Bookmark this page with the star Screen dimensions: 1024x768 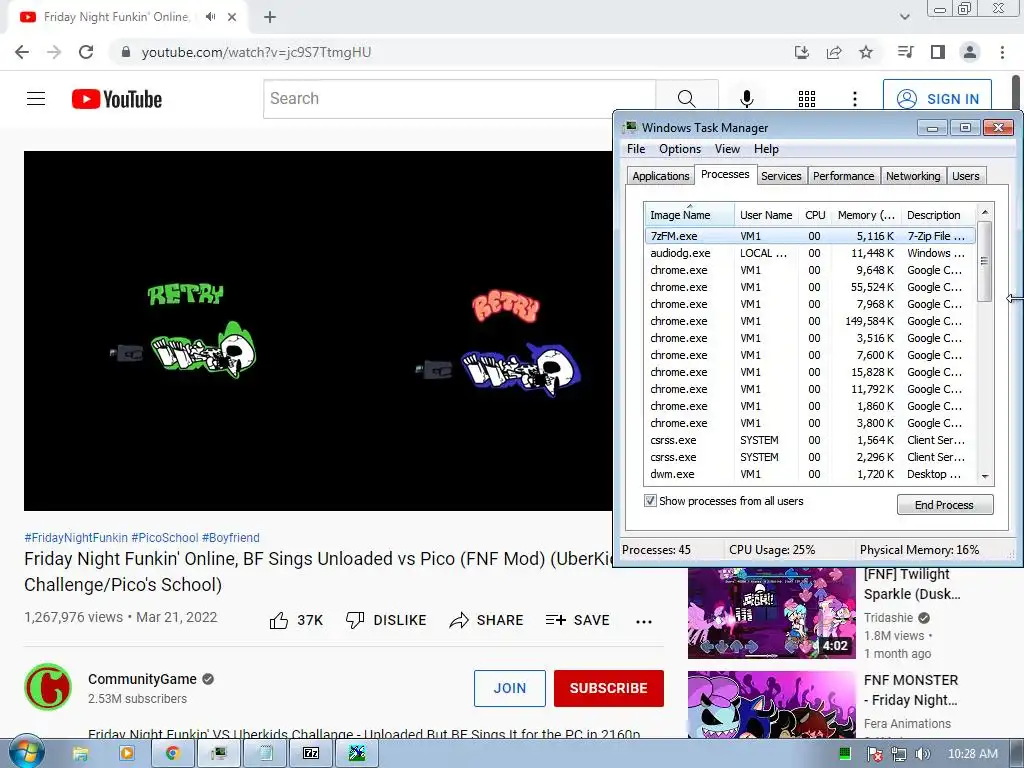click(866, 52)
